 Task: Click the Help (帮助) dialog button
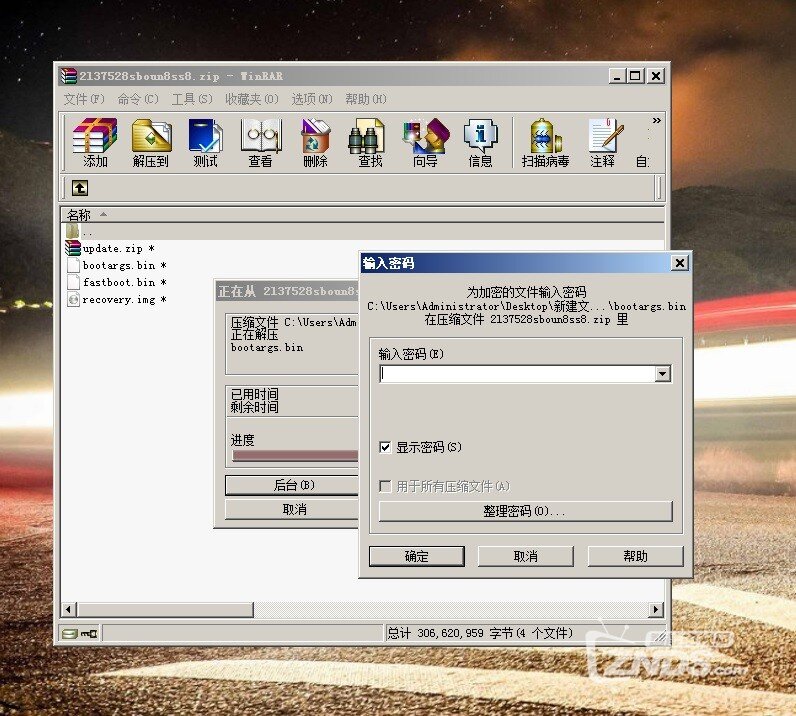(636, 557)
